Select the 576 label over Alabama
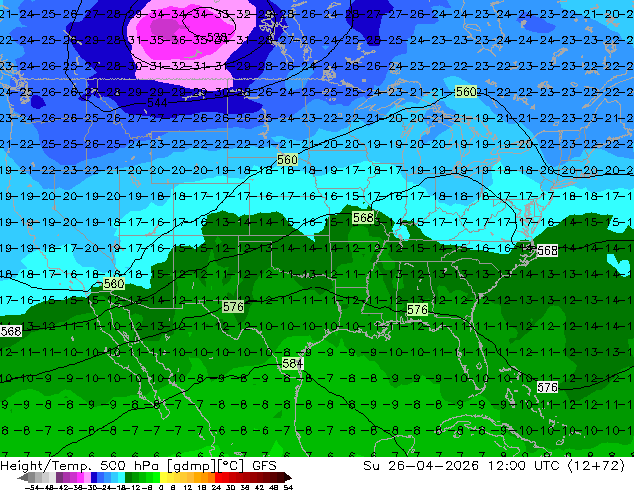Viewport: 634px width, 490px height. click(x=417, y=310)
